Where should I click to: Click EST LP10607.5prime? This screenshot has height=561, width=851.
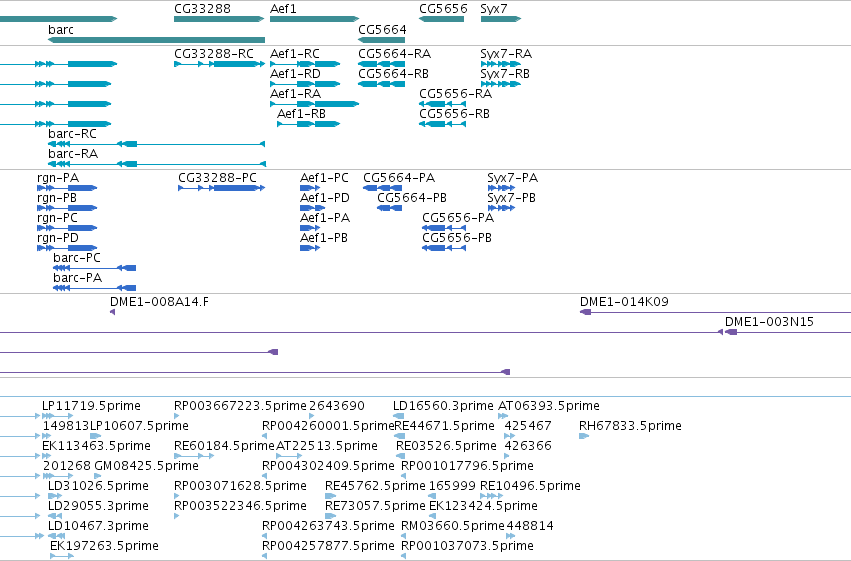pyautogui.click(x=139, y=426)
